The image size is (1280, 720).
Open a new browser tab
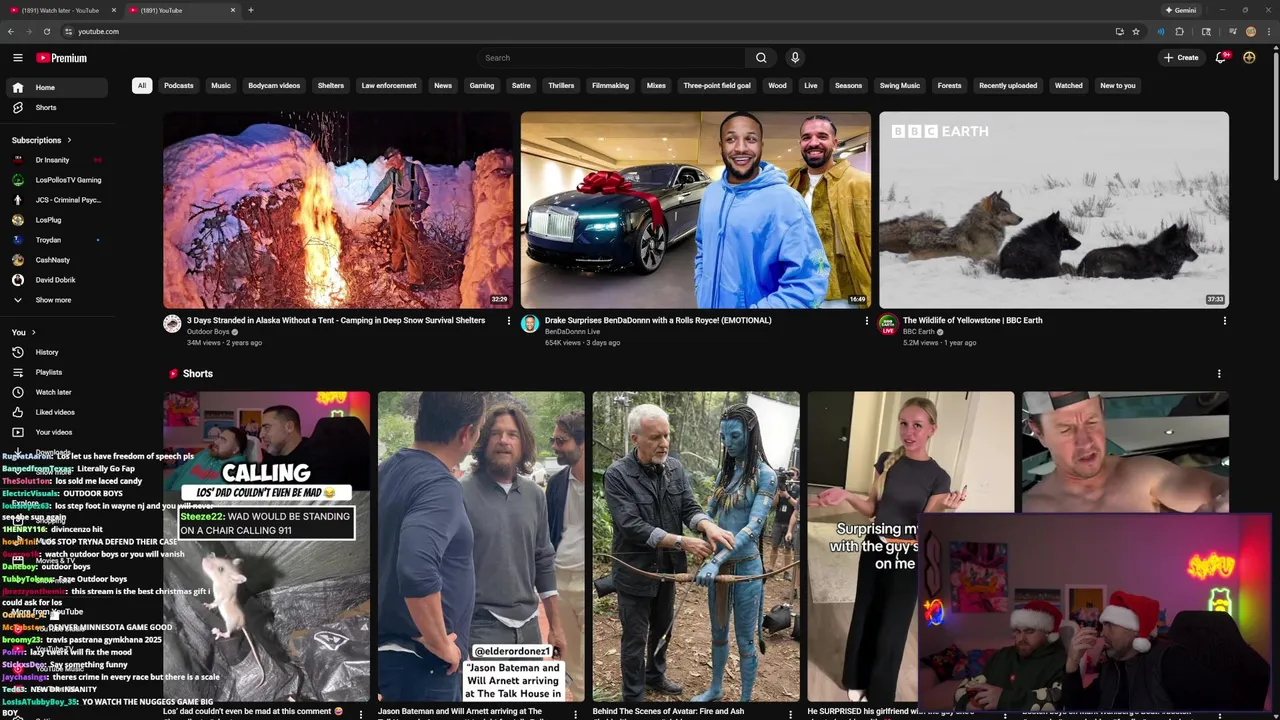[x=250, y=10]
